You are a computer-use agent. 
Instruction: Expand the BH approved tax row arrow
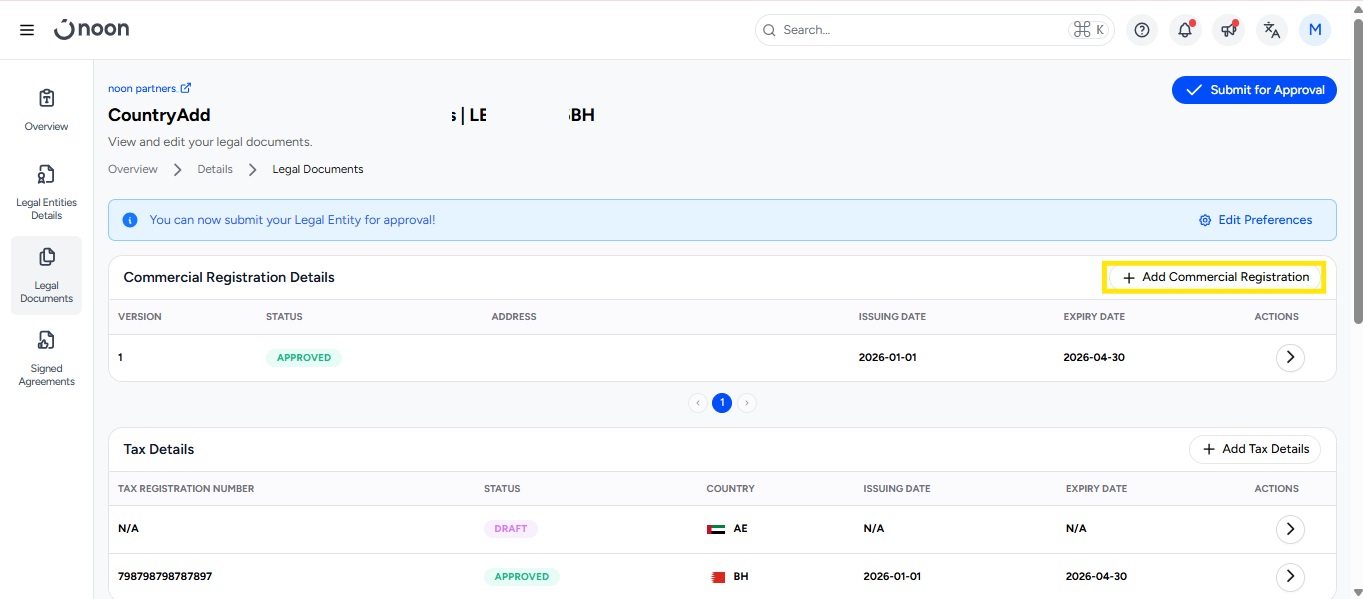pyautogui.click(x=1290, y=576)
